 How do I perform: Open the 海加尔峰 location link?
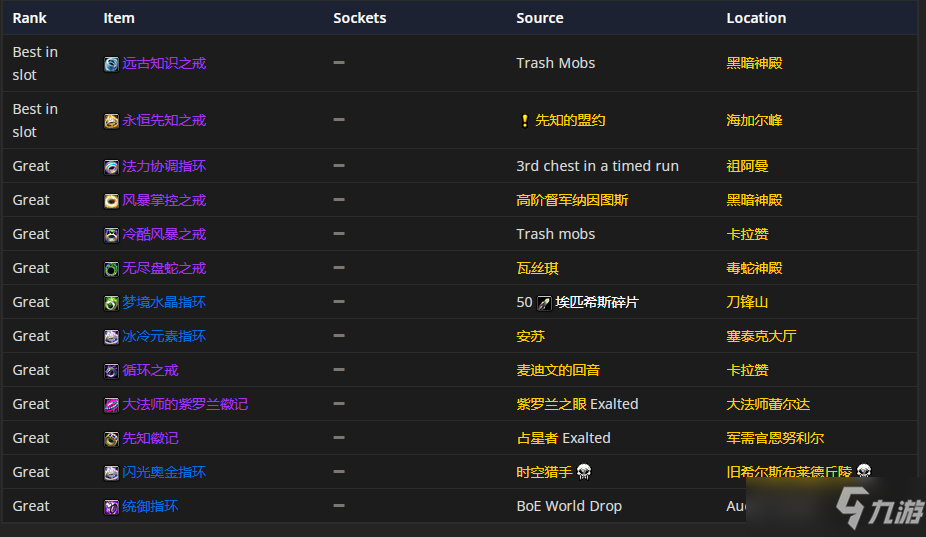754,120
